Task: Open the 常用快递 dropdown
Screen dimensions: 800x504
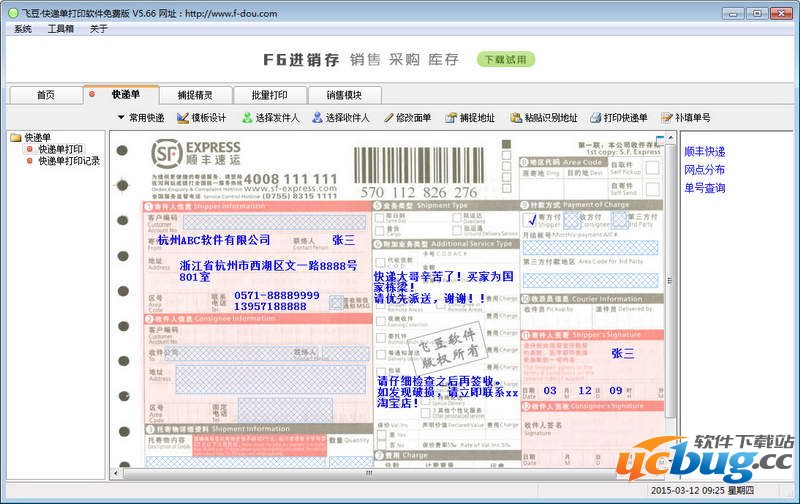Action: click(141, 118)
